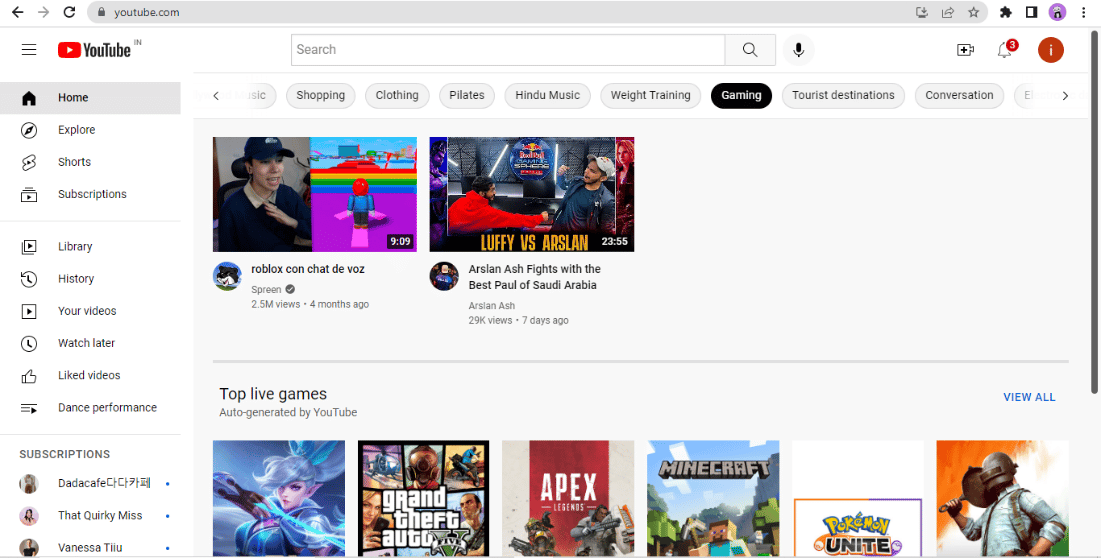Open the Apex Legends game card
Viewport: 1101px width, 558px height.
[568, 499]
